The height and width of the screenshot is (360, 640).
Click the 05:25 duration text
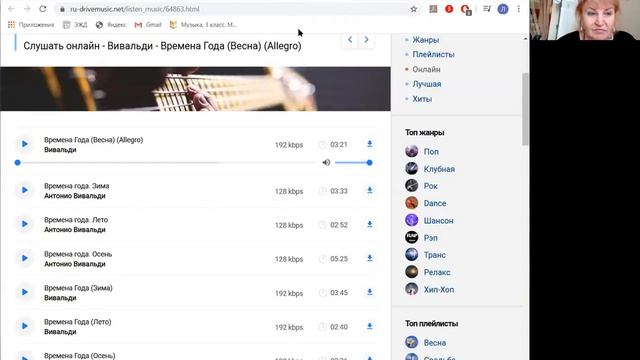click(339, 259)
